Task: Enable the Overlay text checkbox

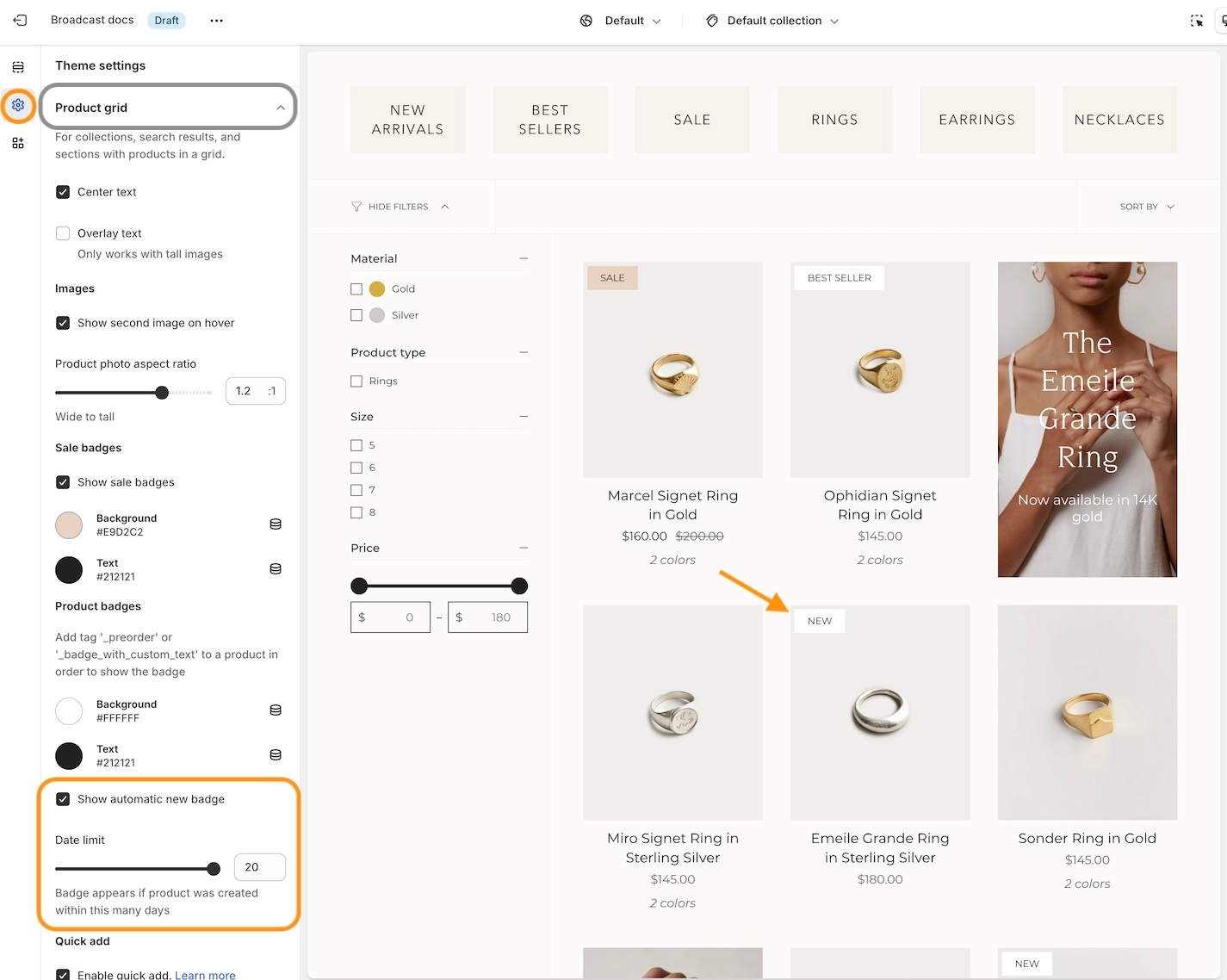Action: pos(63,233)
